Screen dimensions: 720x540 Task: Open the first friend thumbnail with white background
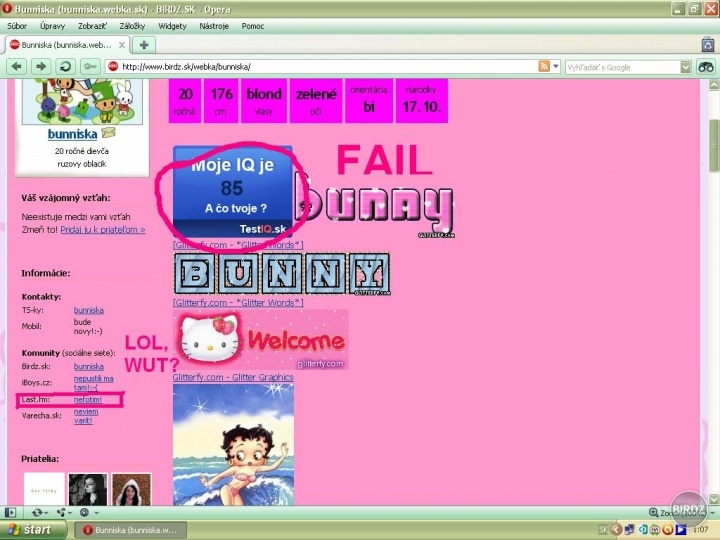44,489
